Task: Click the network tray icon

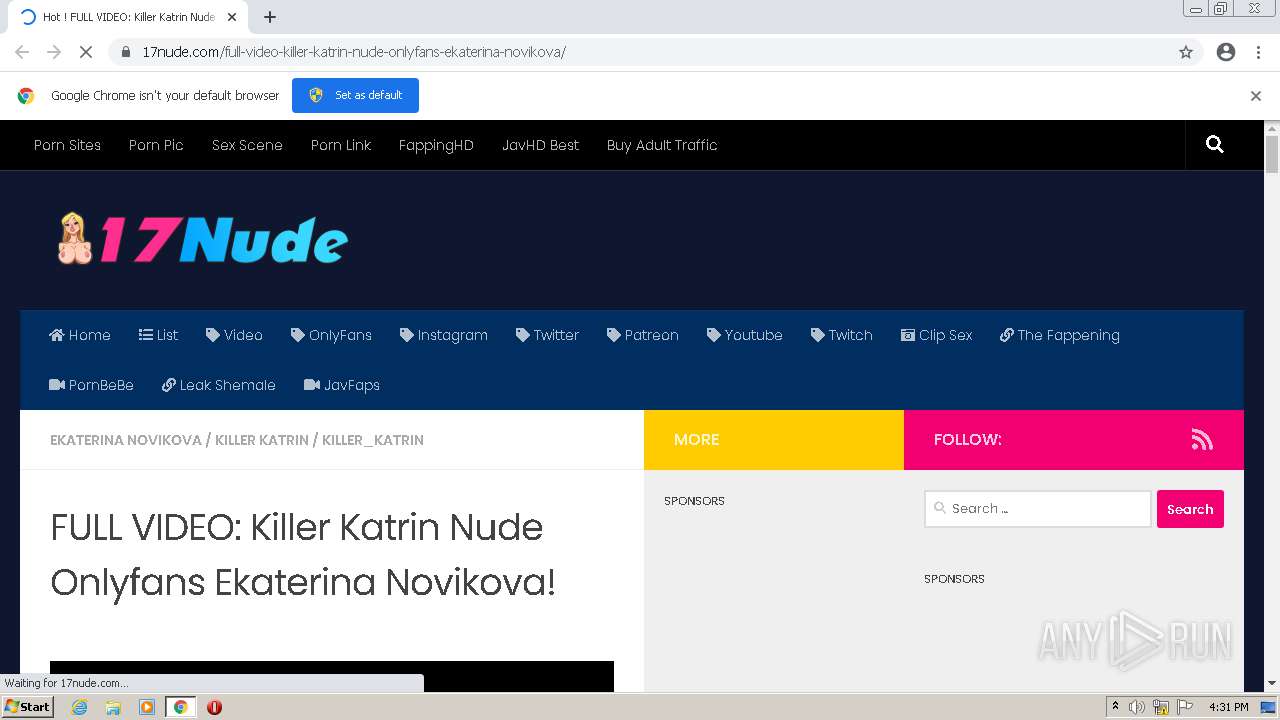Action: (x=1161, y=707)
